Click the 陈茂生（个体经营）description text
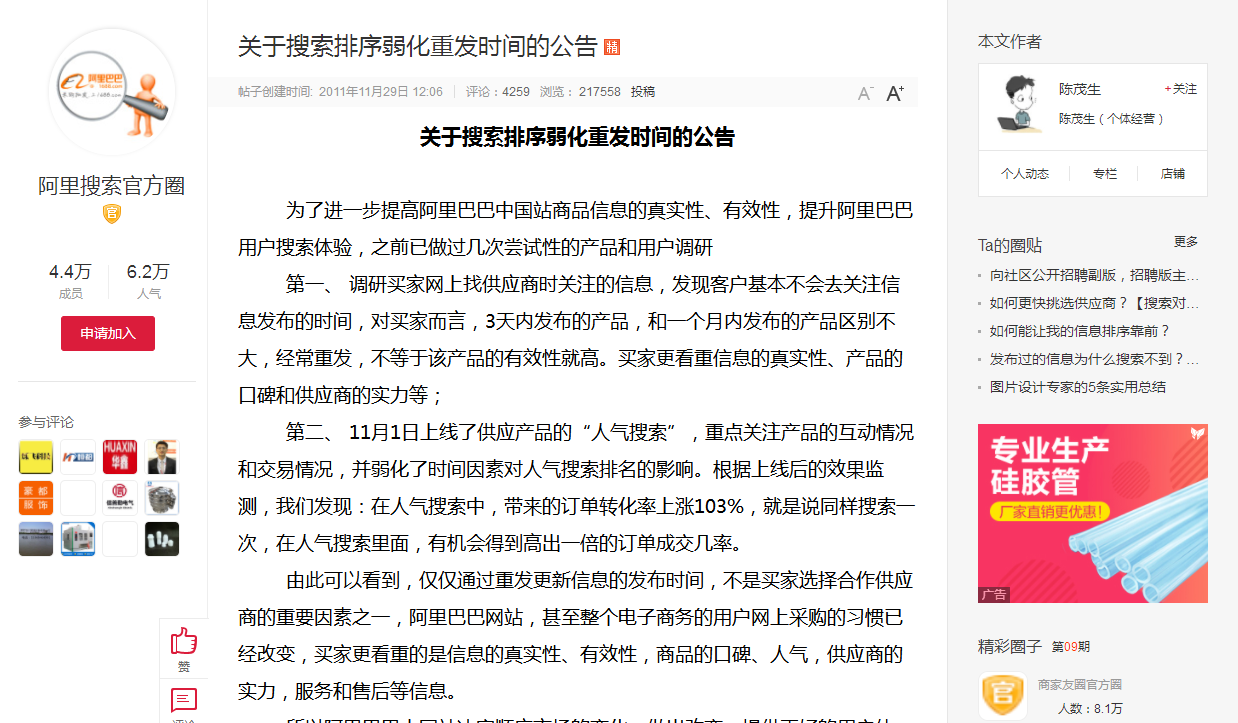The width and height of the screenshot is (1238, 723). click(1112, 119)
